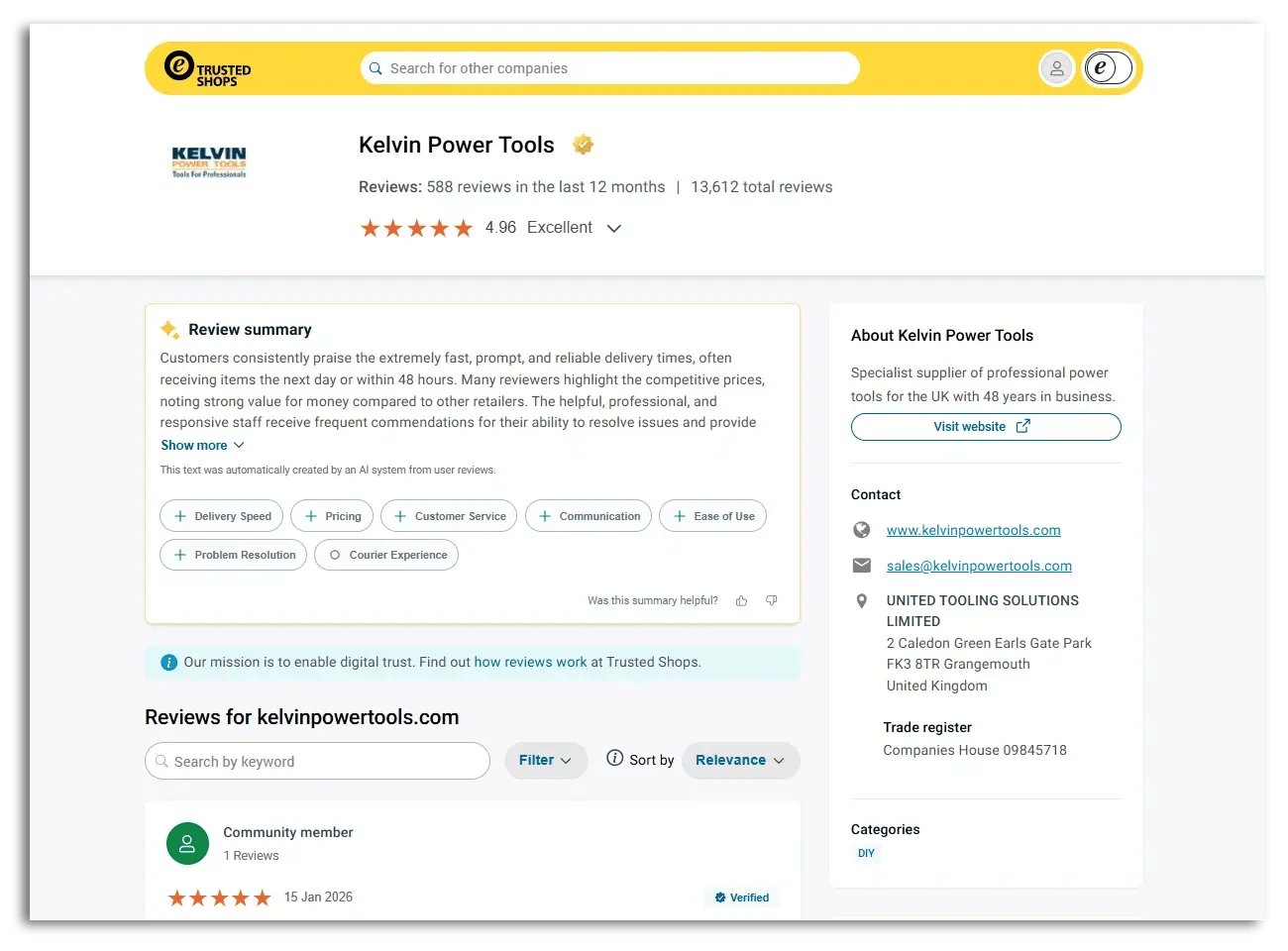Open the Relevance sort dropdown
The image size is (1288, 951).
click(740, 760)
